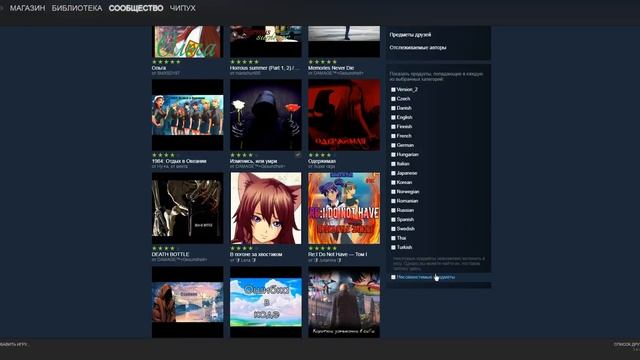The height and width of the screenshot is (360, 640).
Task: Open the ЧИПУХ profile menu
Action: tap(182, 8)
